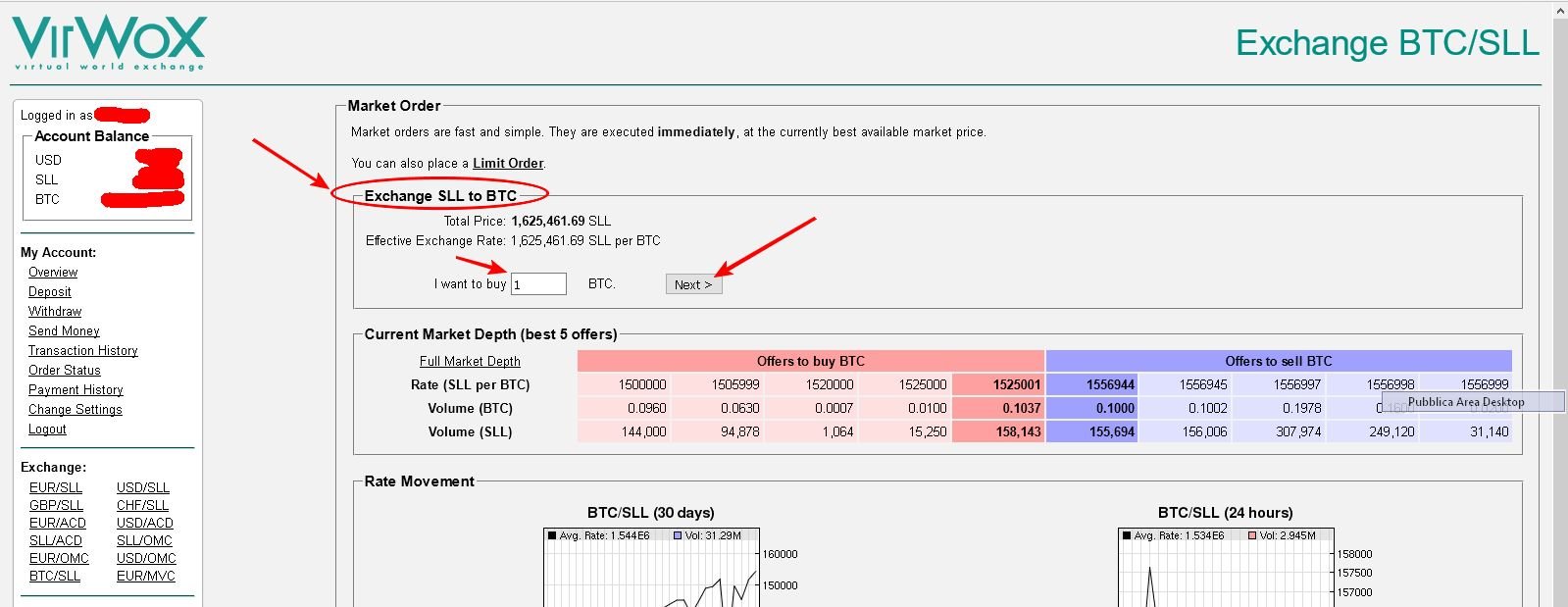View Transaction History

point(83,351)
